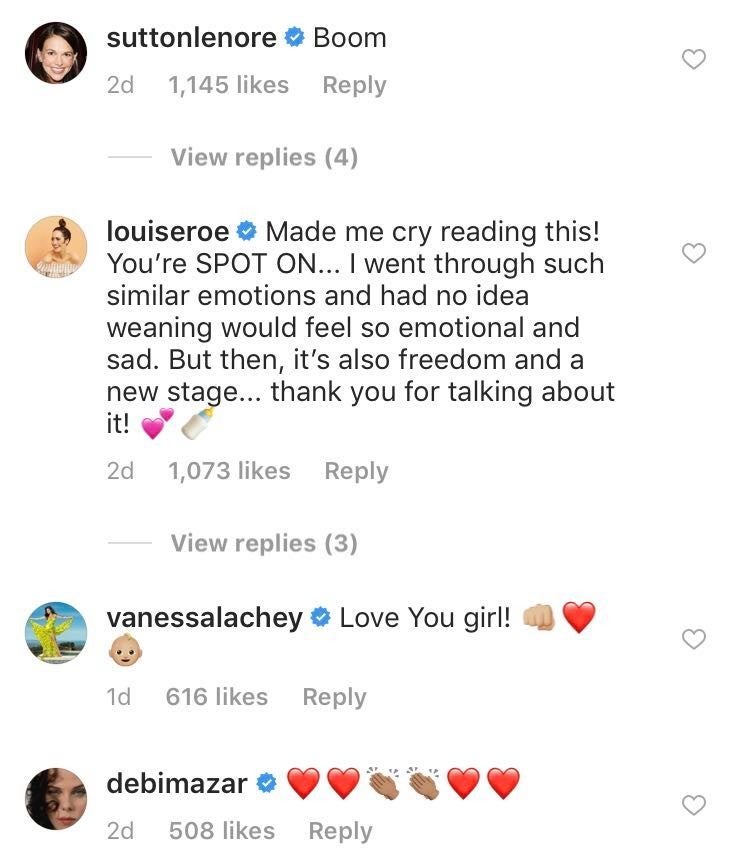750x863 pixels.
Task: Open vanessalachey's profile avatar
Action: click(56, 633)
